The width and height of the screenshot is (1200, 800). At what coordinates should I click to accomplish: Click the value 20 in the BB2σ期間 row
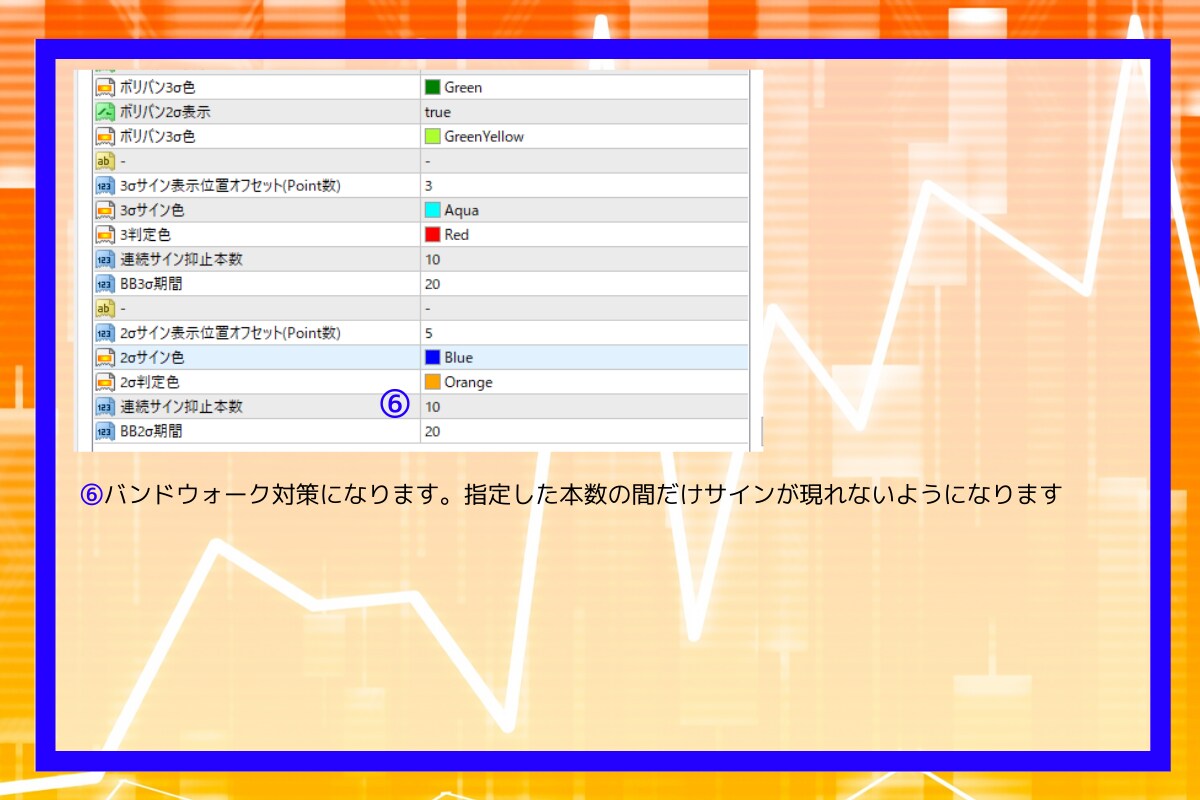[x=432, y=431]
